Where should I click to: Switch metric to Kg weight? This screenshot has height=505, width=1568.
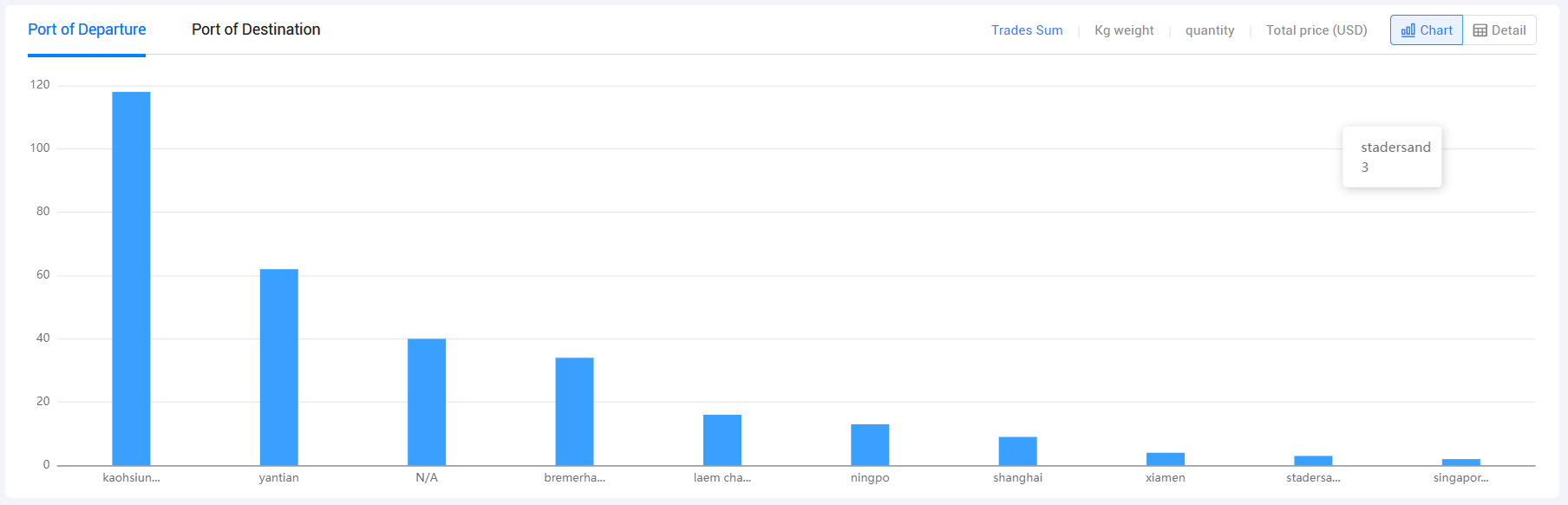tap(1124, 30)
